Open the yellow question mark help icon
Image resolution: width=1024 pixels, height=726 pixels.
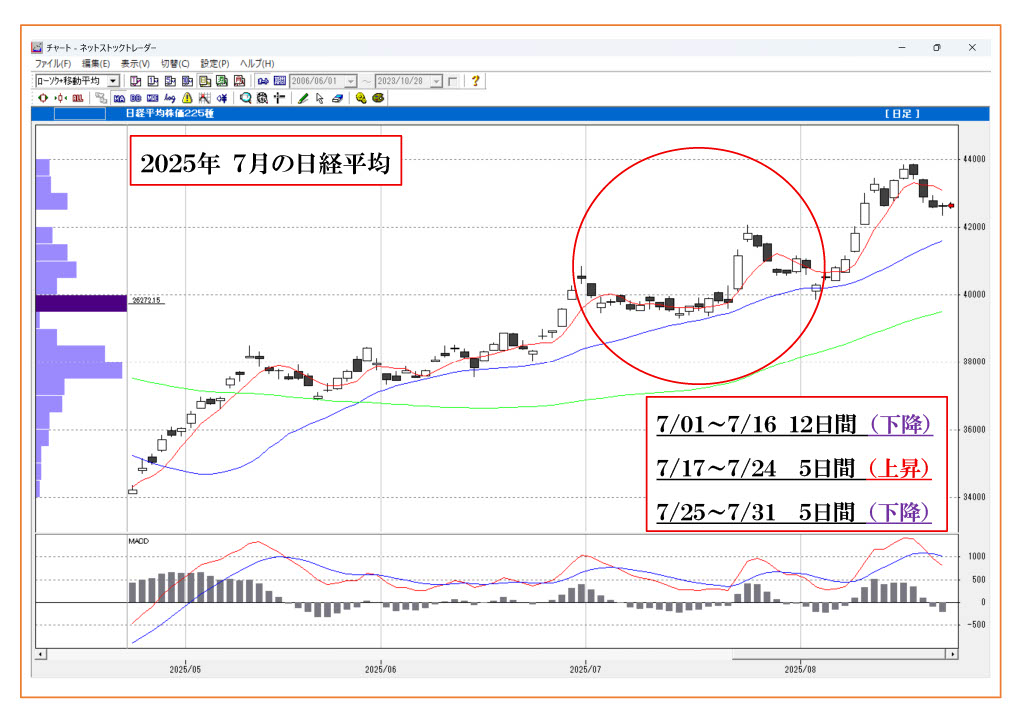pos(475,80)
